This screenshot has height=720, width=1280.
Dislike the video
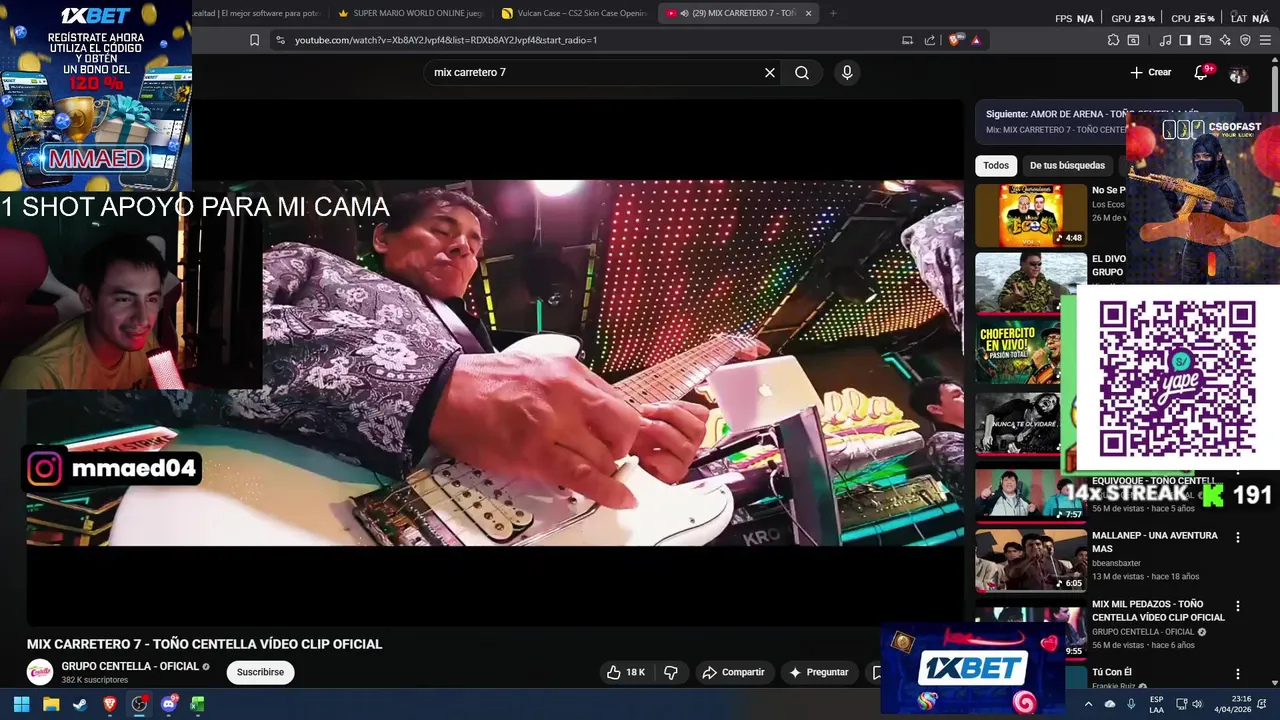(x=671, y=672)
